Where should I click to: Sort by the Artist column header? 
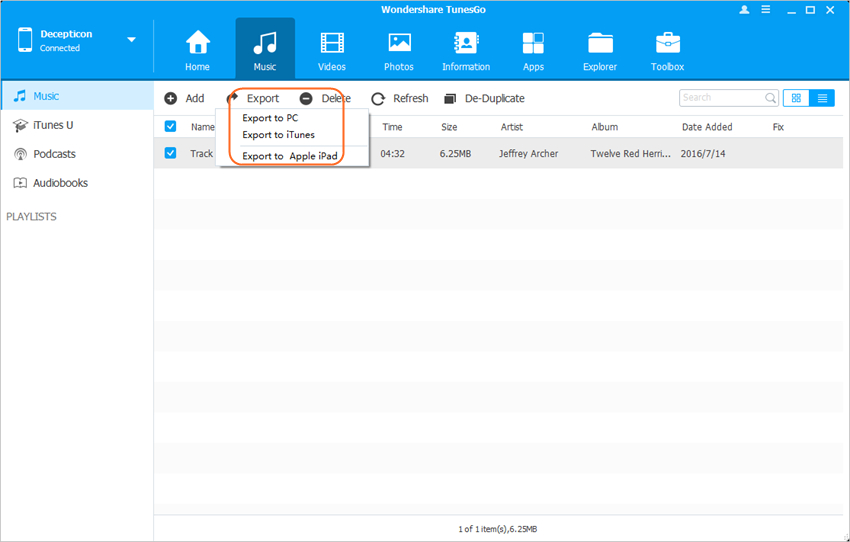(512, 127)
